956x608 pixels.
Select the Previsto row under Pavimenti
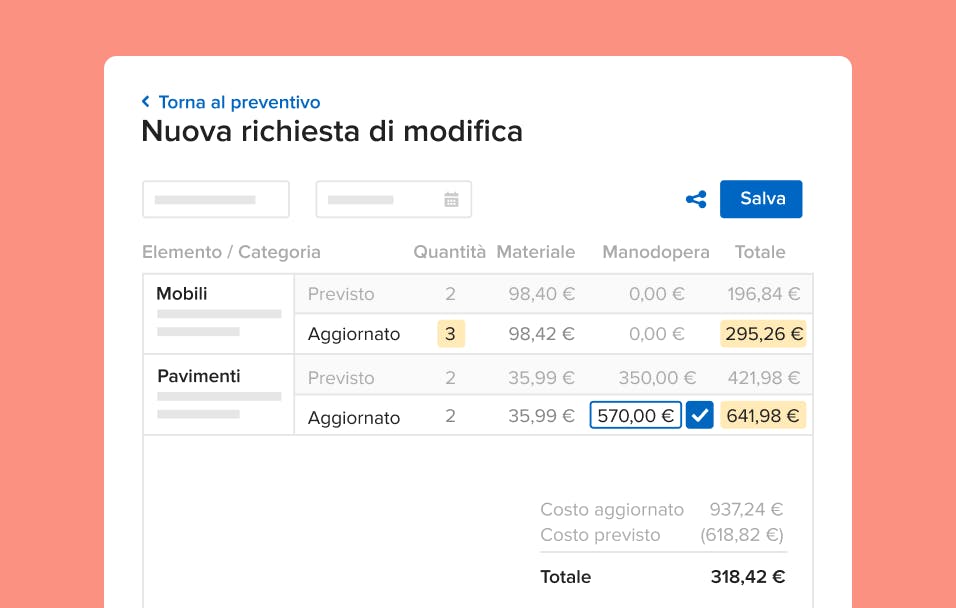[x=341, y=378]
